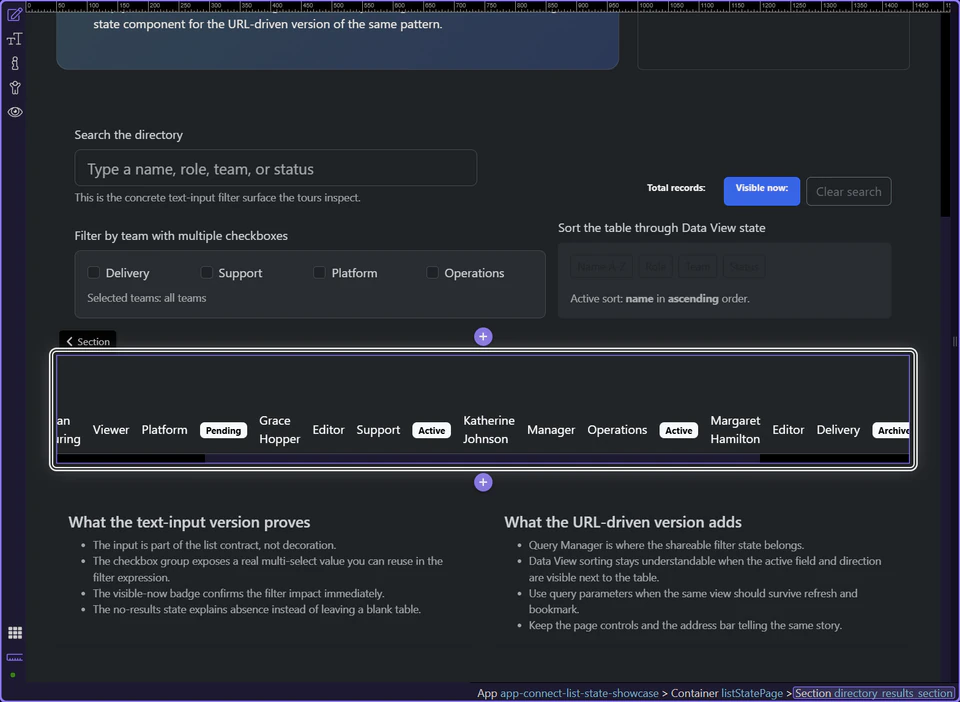Check the Operations team checkbox
The width and height of the screenshot is (960, 702).
point(432,272)
